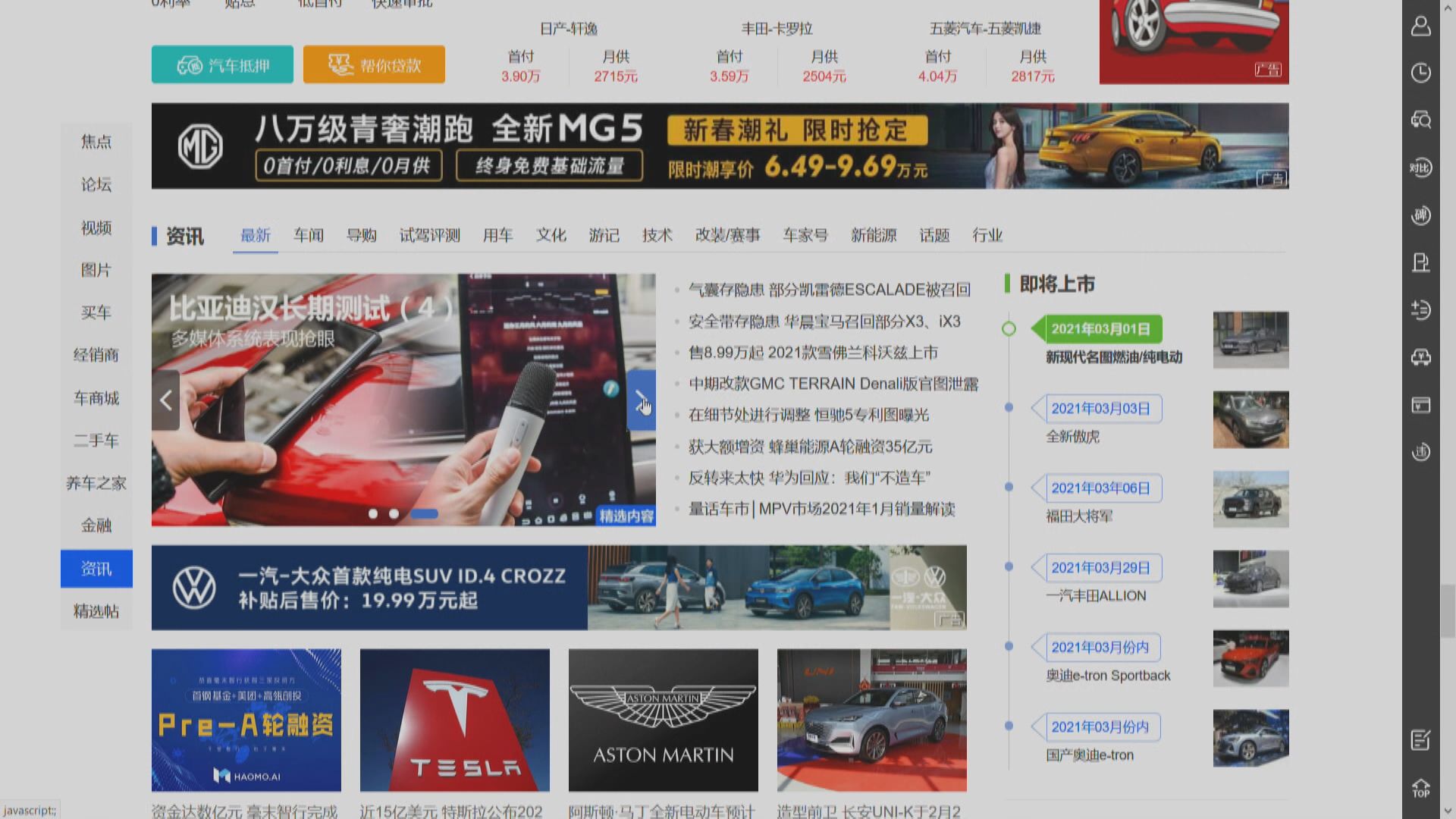Select the car search icon on right sidebar
The height and width of the screenshot is (819, 1456).
point(1422,121)
